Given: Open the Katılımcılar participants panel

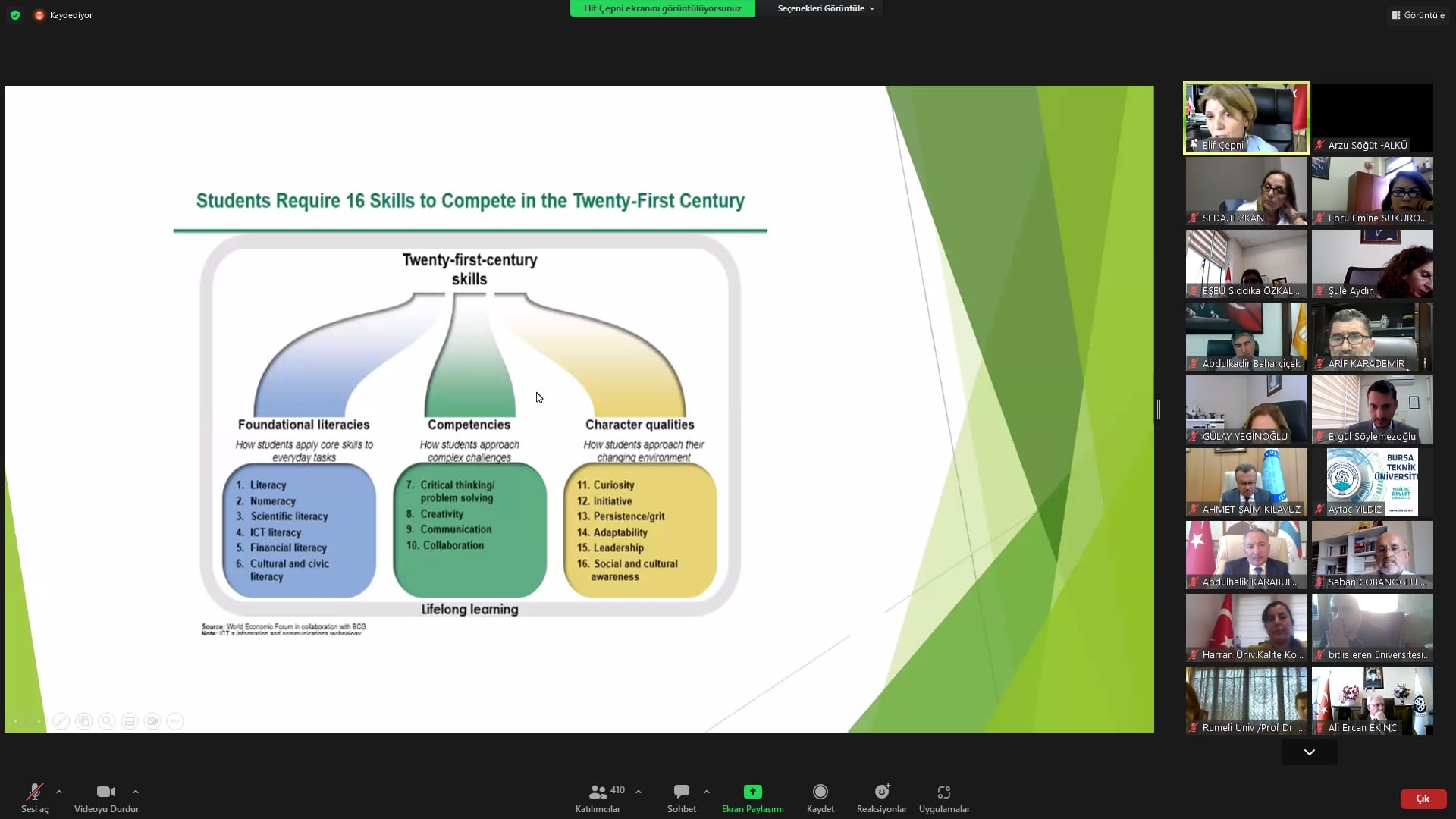Looking at the screenshot, I should pos(598,797).
